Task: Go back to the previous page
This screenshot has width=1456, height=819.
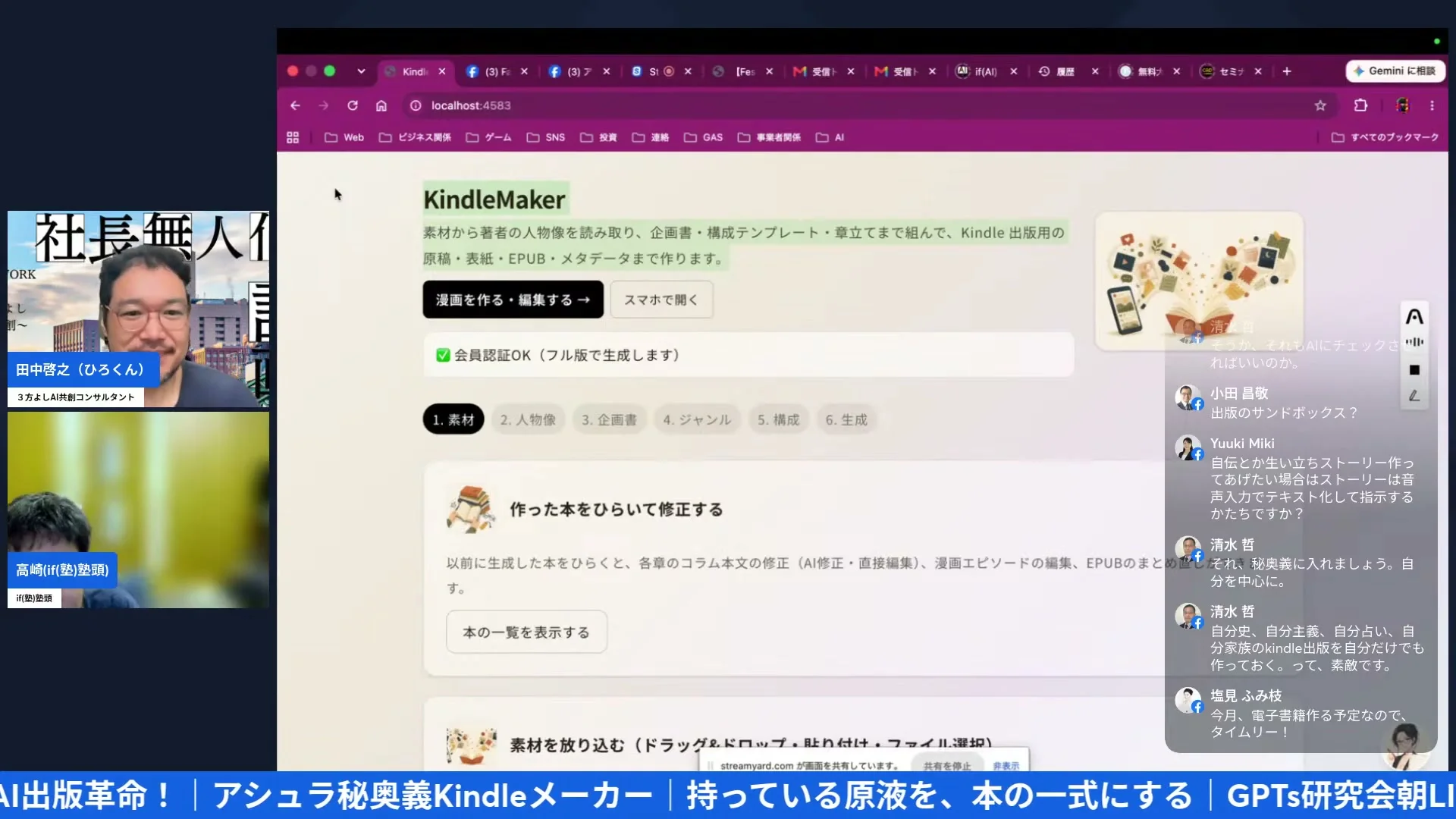Action: [x=295, y=105]
